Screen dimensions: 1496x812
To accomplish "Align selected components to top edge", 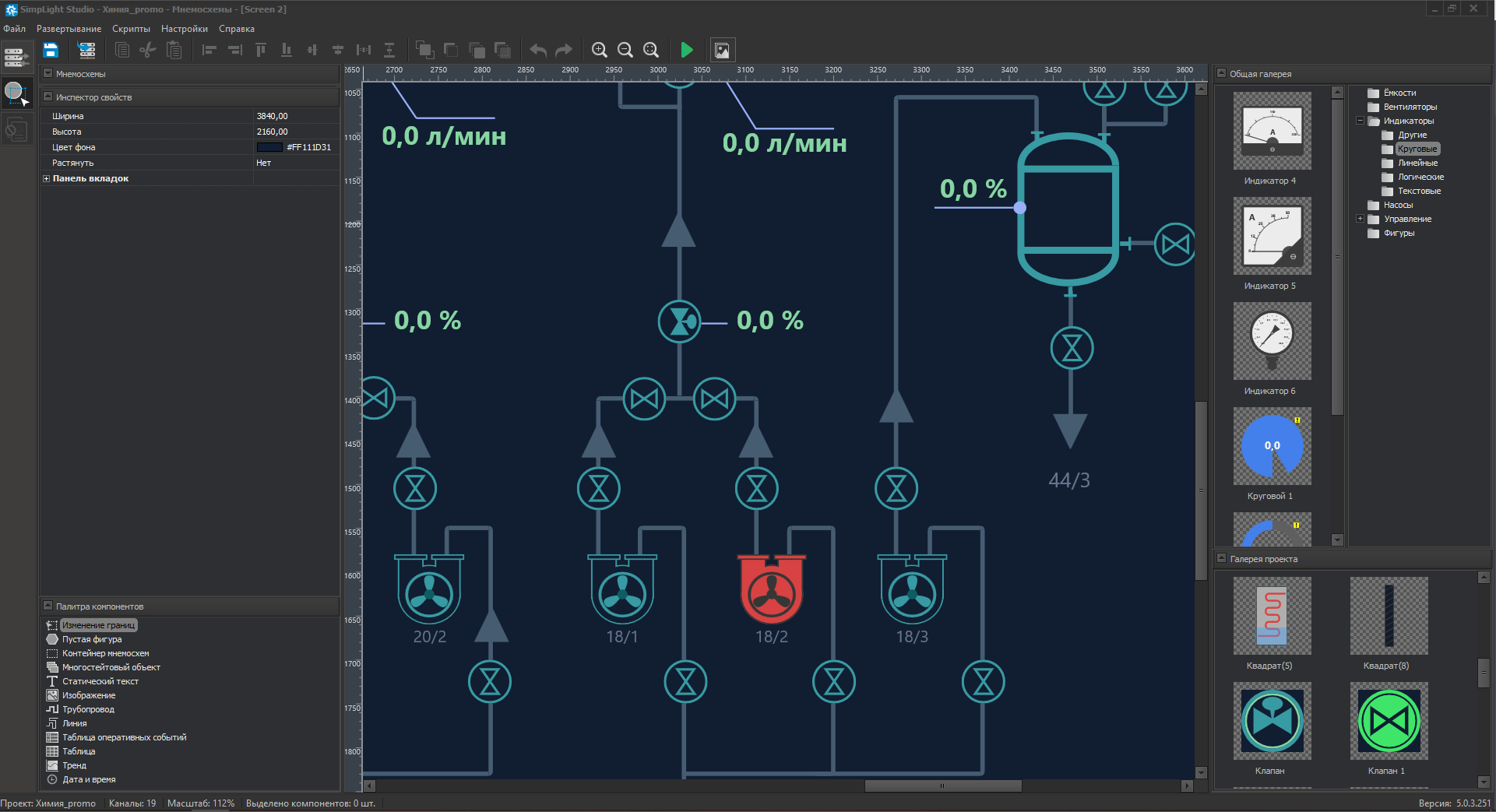I will click(261, 51).
